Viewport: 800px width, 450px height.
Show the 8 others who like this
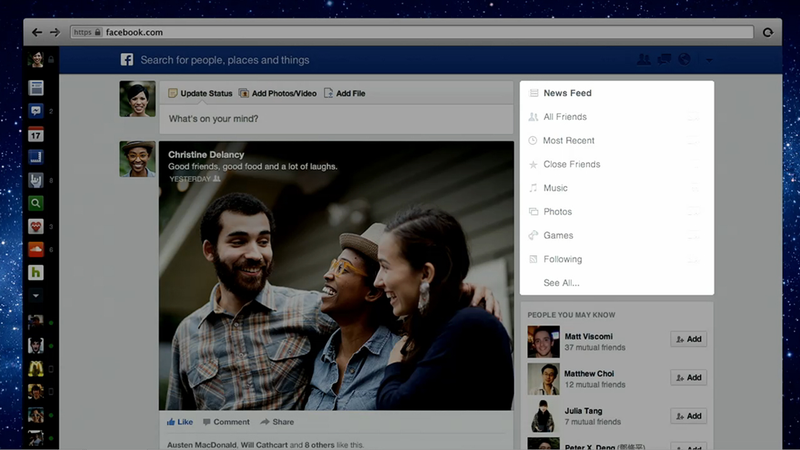(319, 445)
